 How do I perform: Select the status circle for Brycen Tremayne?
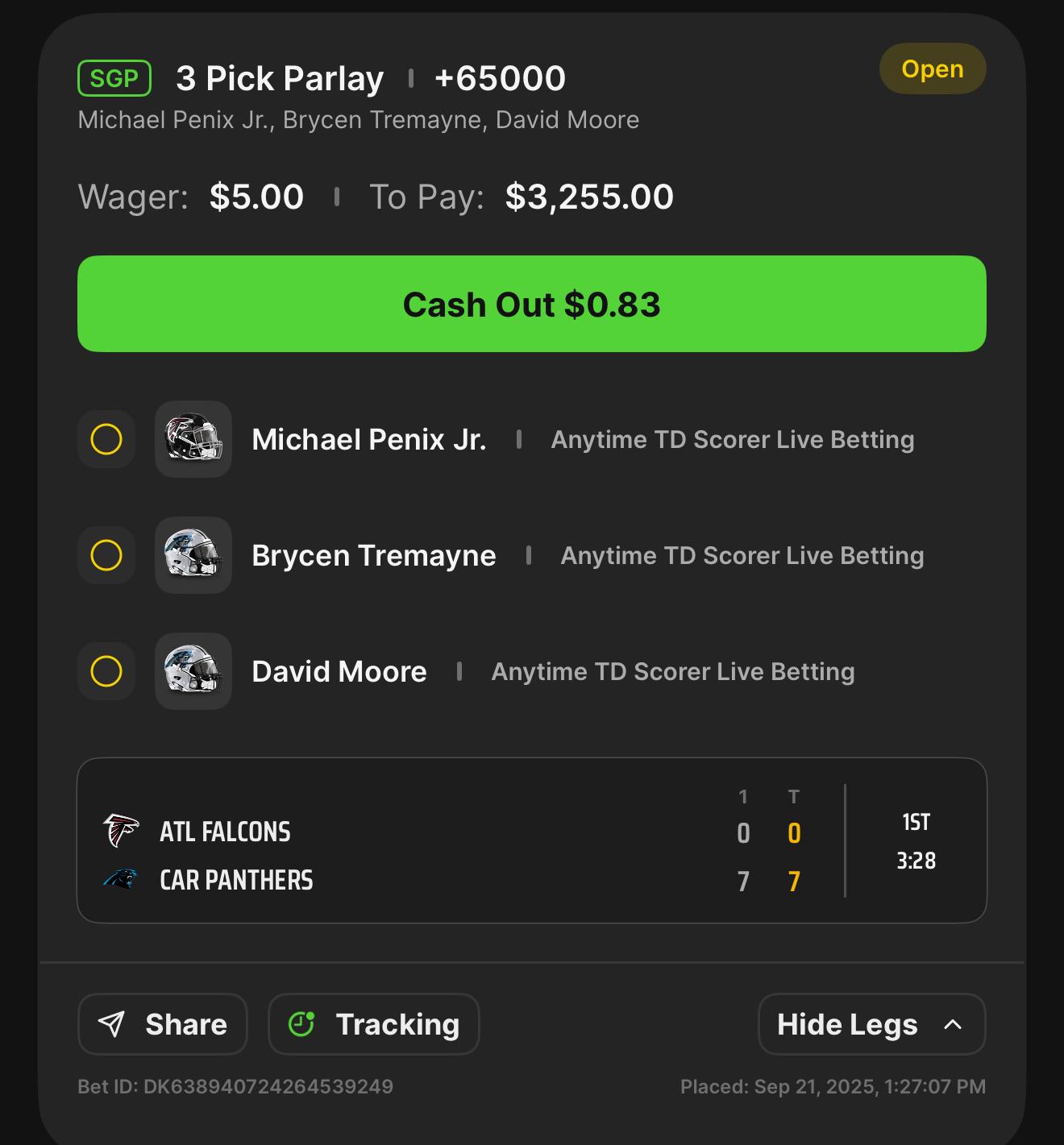pos(106,555)
